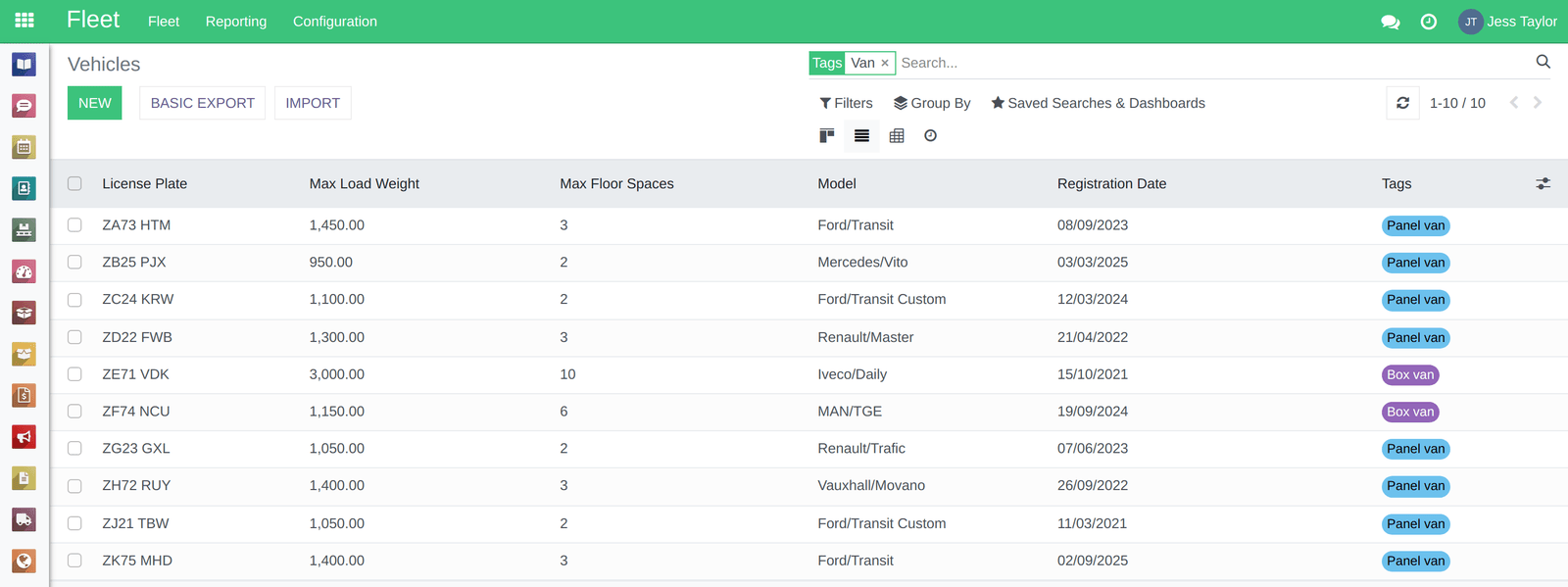The width and height of the screenshot is (1568, 587).
Task: Open the Vauxhall/Movano vehicle record
Action: coord(871,485)
